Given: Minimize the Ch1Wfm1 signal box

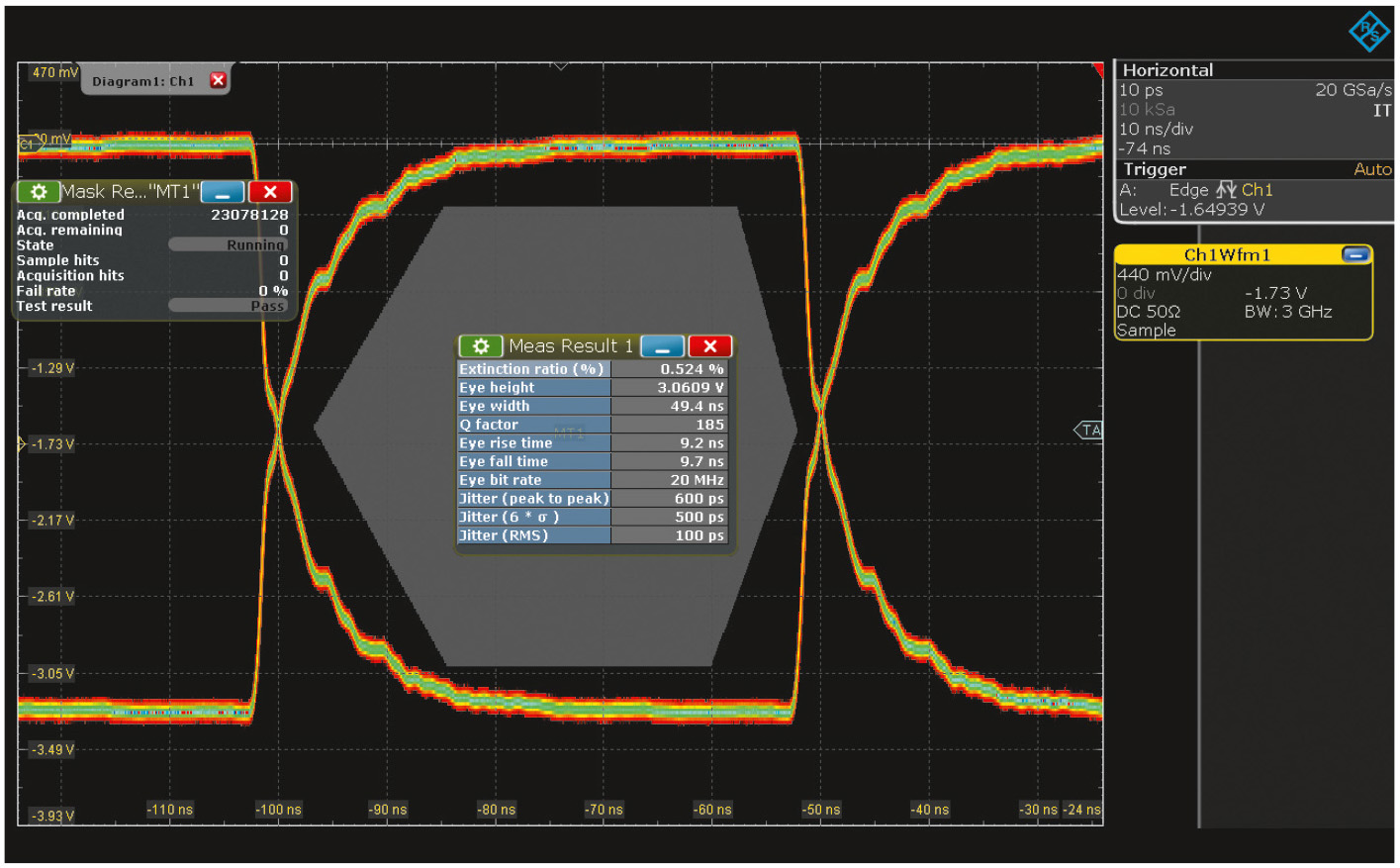Looking at the screenshot, I should 1355,254.
